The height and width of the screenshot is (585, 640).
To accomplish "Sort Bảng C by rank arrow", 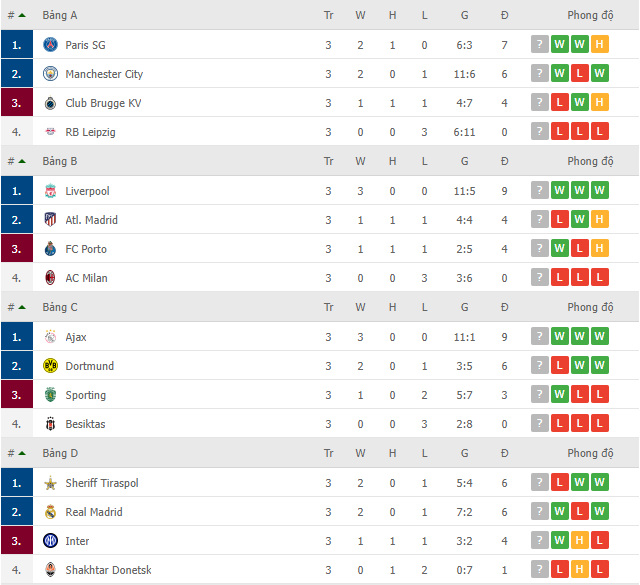I will coord(22,307).
